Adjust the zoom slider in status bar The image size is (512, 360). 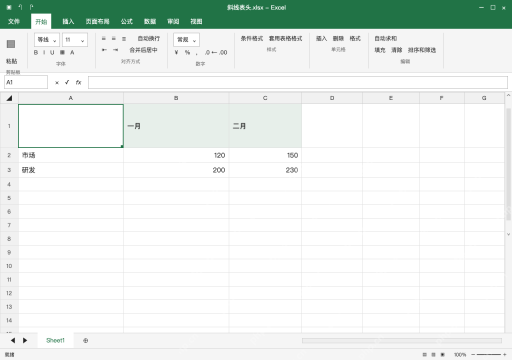click(489, 355)
